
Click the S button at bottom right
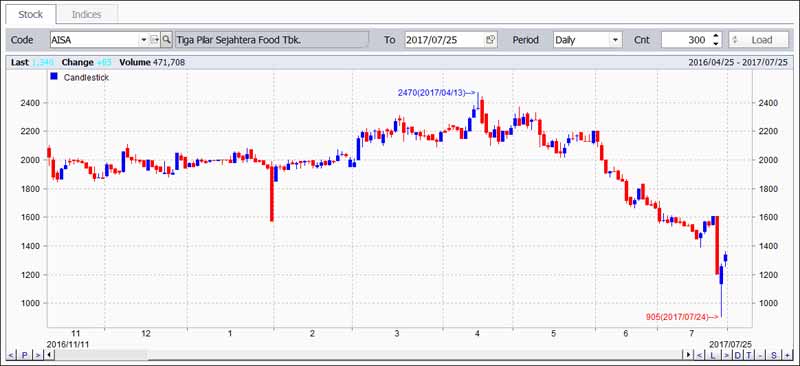(x=774, y=355)
